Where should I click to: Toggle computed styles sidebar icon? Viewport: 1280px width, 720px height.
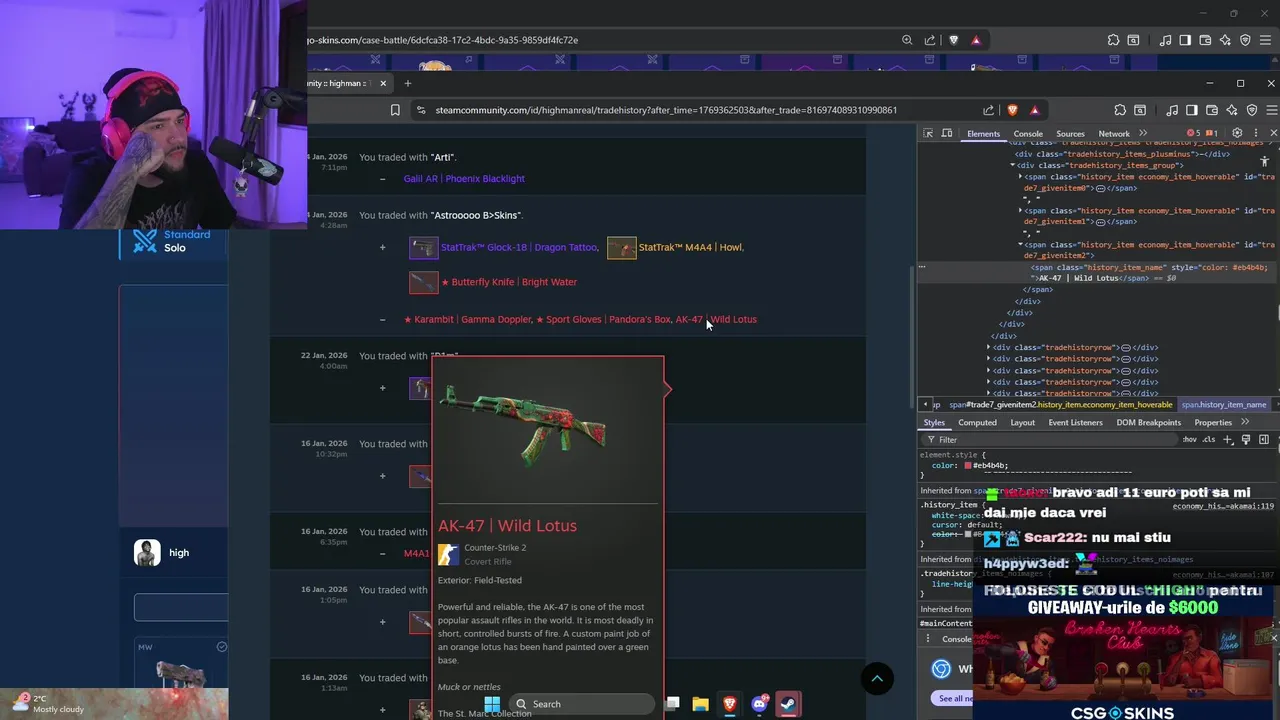pos(1264,439)
